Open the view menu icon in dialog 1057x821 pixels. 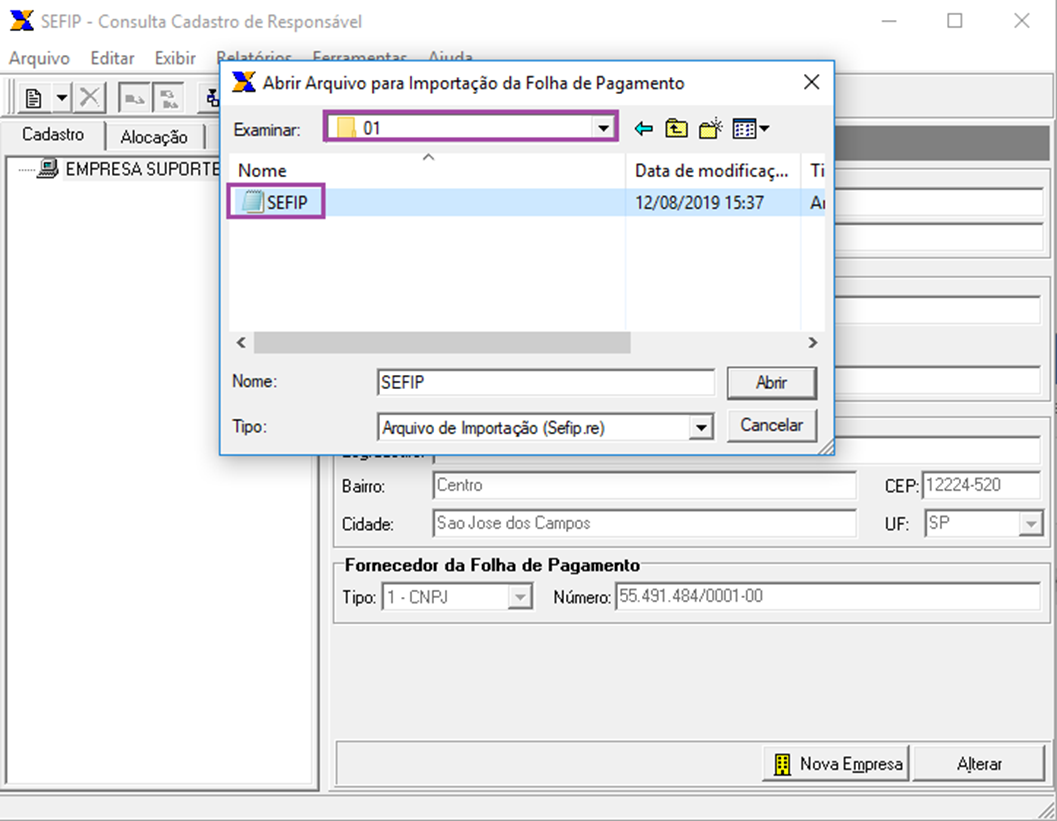(750, 128)
